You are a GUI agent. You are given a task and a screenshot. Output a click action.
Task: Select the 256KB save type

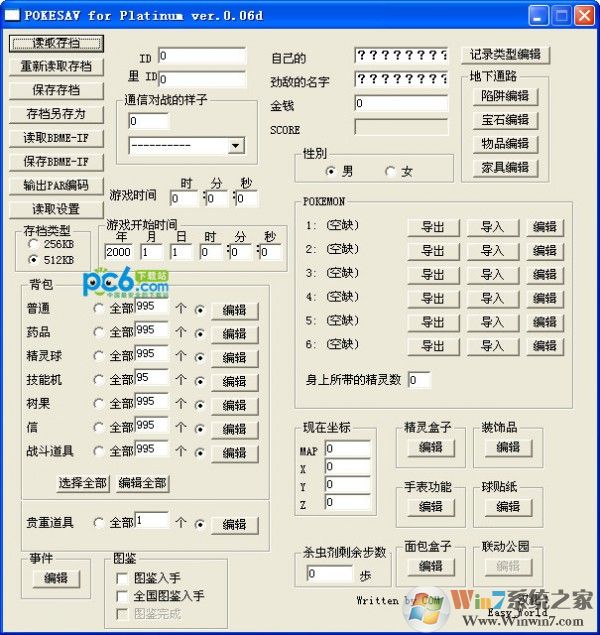34,244
